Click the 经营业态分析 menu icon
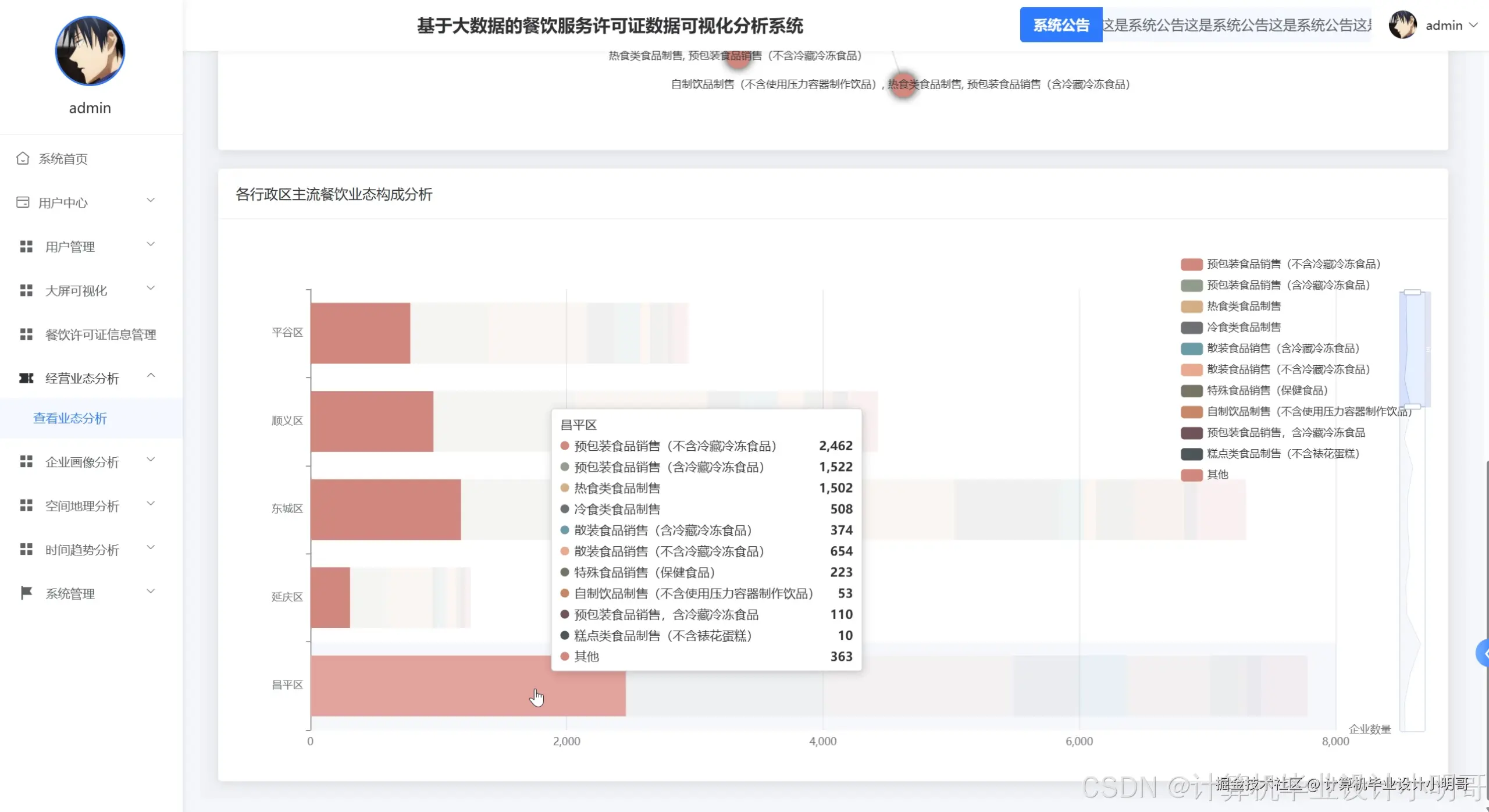 pyautogui.click(x=26, y=378)
